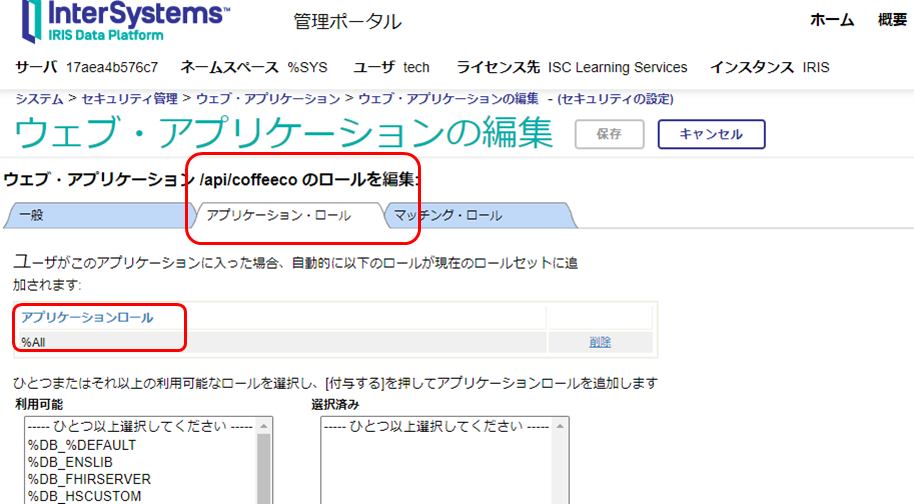Select the アプリケーション・ロール tab

278,216
